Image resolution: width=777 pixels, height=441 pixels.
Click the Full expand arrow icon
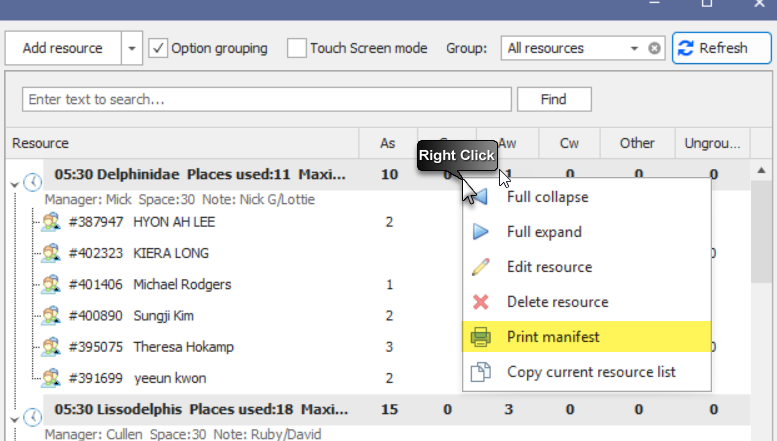coord(480,232)
